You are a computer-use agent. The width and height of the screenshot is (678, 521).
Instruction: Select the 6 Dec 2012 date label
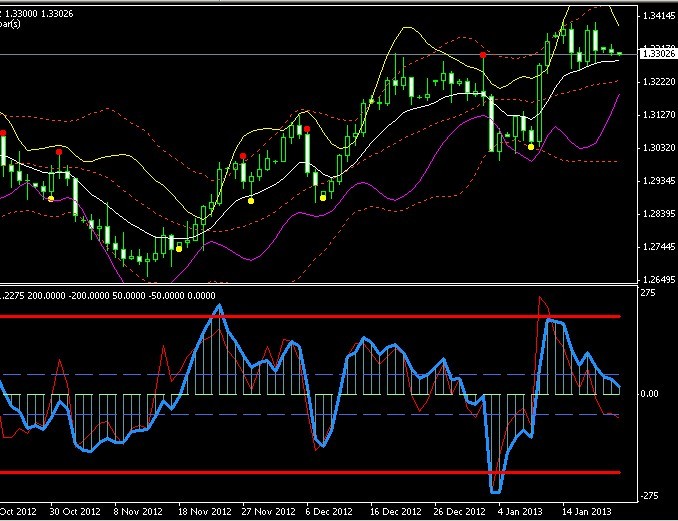[x=329, y=512]
